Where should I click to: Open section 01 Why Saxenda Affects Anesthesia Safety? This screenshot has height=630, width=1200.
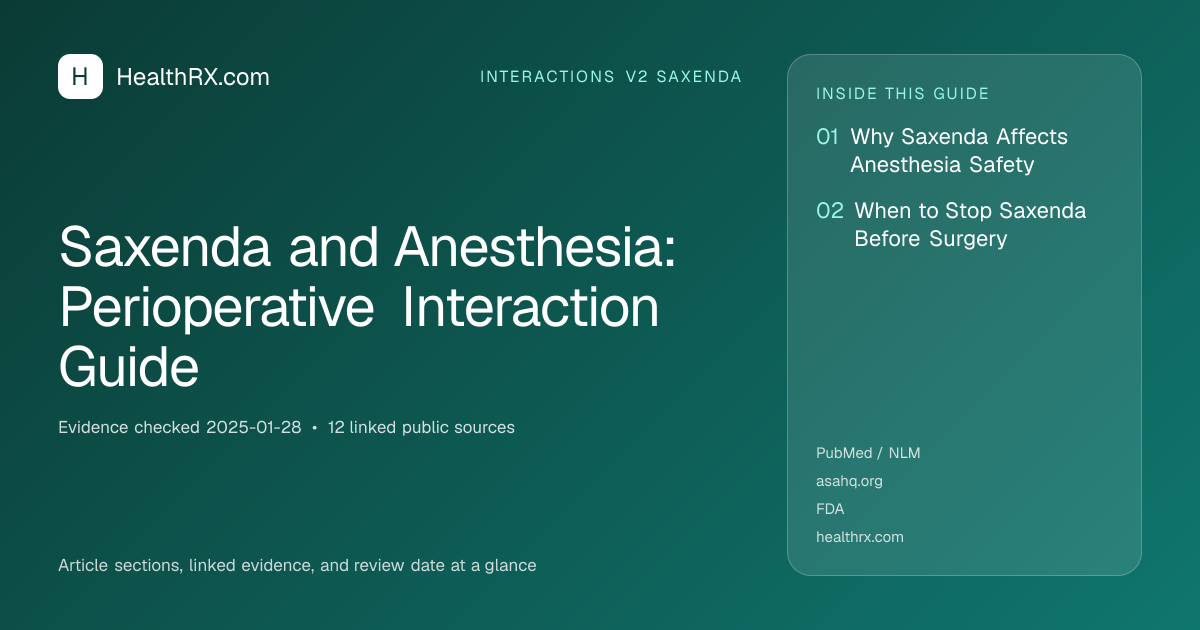pos(942,150)
